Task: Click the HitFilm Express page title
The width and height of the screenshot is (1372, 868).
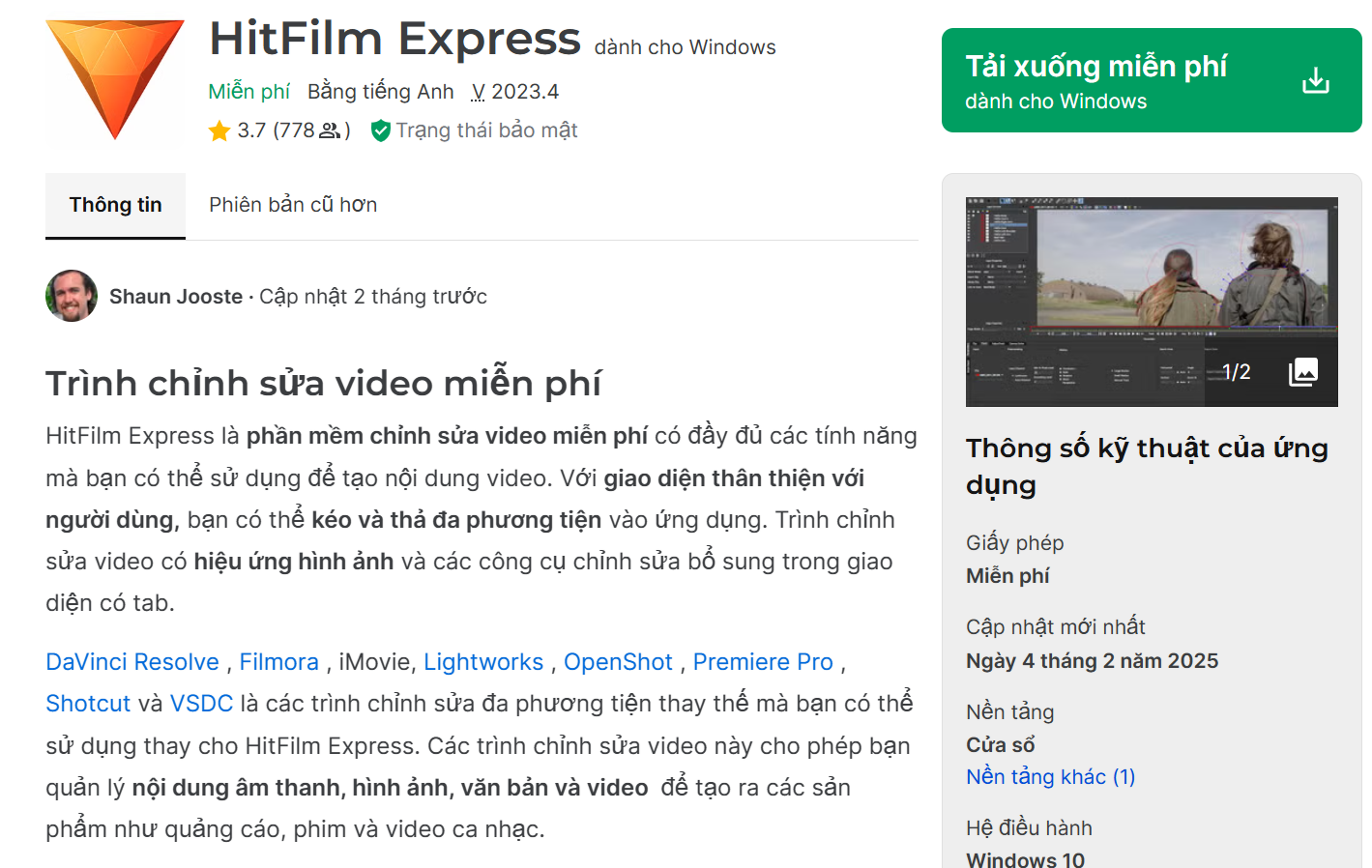Action: point(394,40)
